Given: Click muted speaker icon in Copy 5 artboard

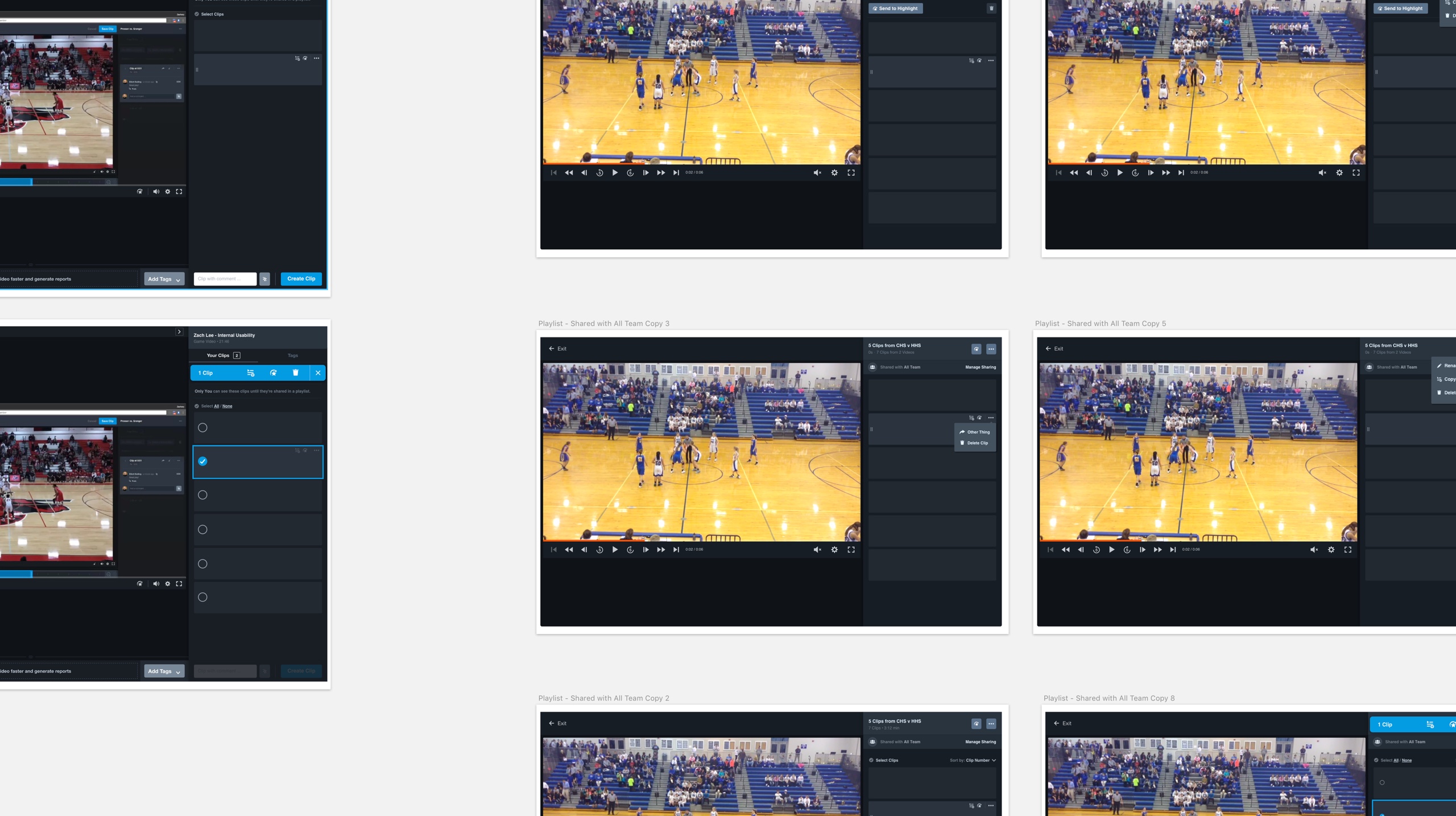Looking at the screenshot, I should (1314, 550).
